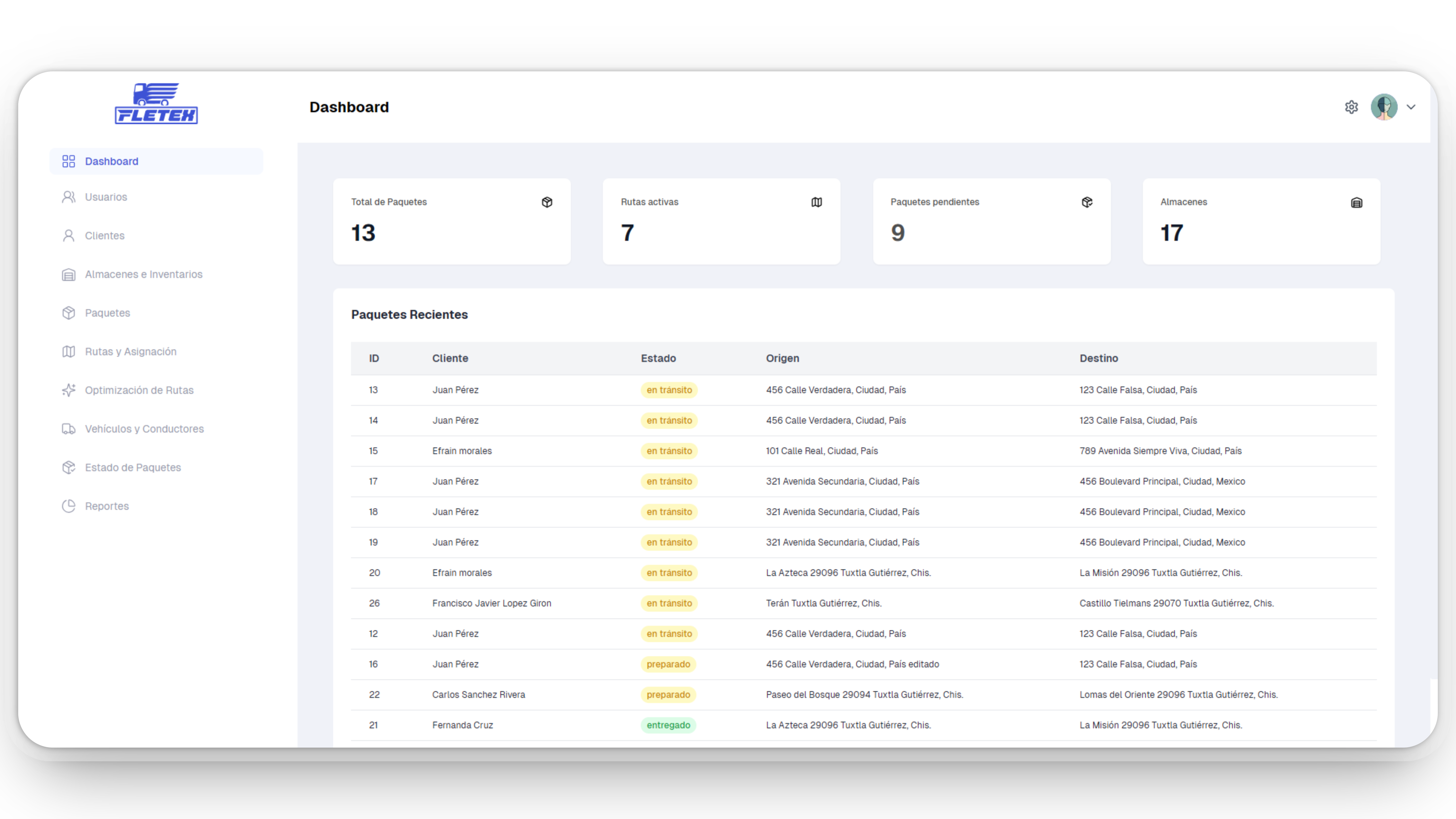1456x819 pixels.
Task: Click origin Paseo del Bosque 29094
Action: pos(864,695)
